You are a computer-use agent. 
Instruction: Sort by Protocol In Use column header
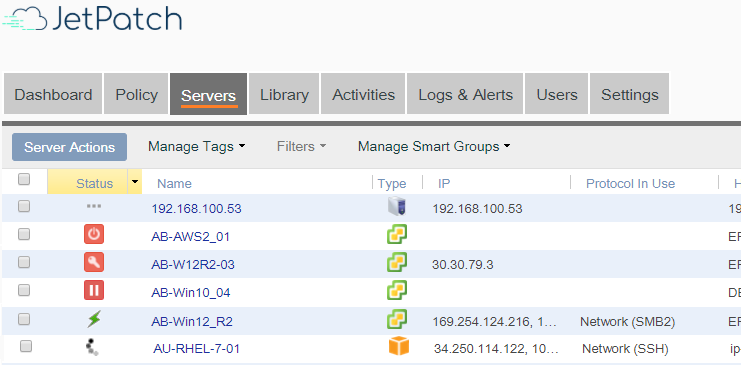[630, 183]
